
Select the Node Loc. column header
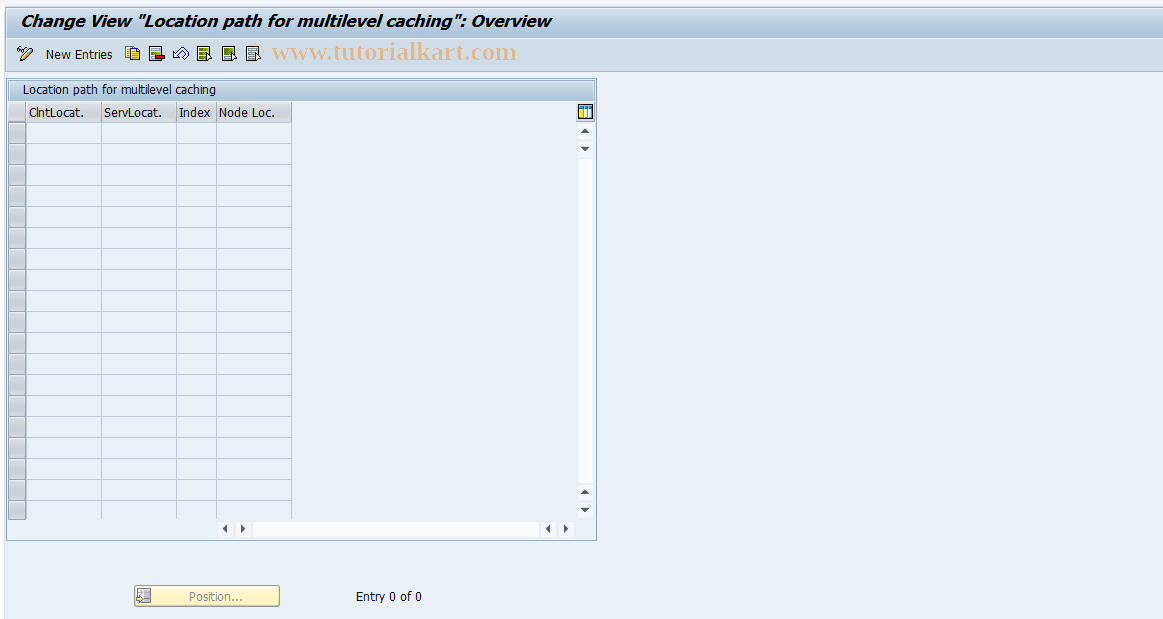[x=254, y=113]
